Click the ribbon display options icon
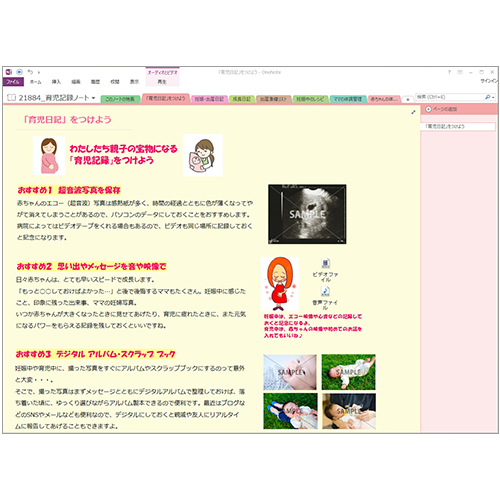Image resolution: width=500 pixels, height=500 pixels. (x=460, y=72)
